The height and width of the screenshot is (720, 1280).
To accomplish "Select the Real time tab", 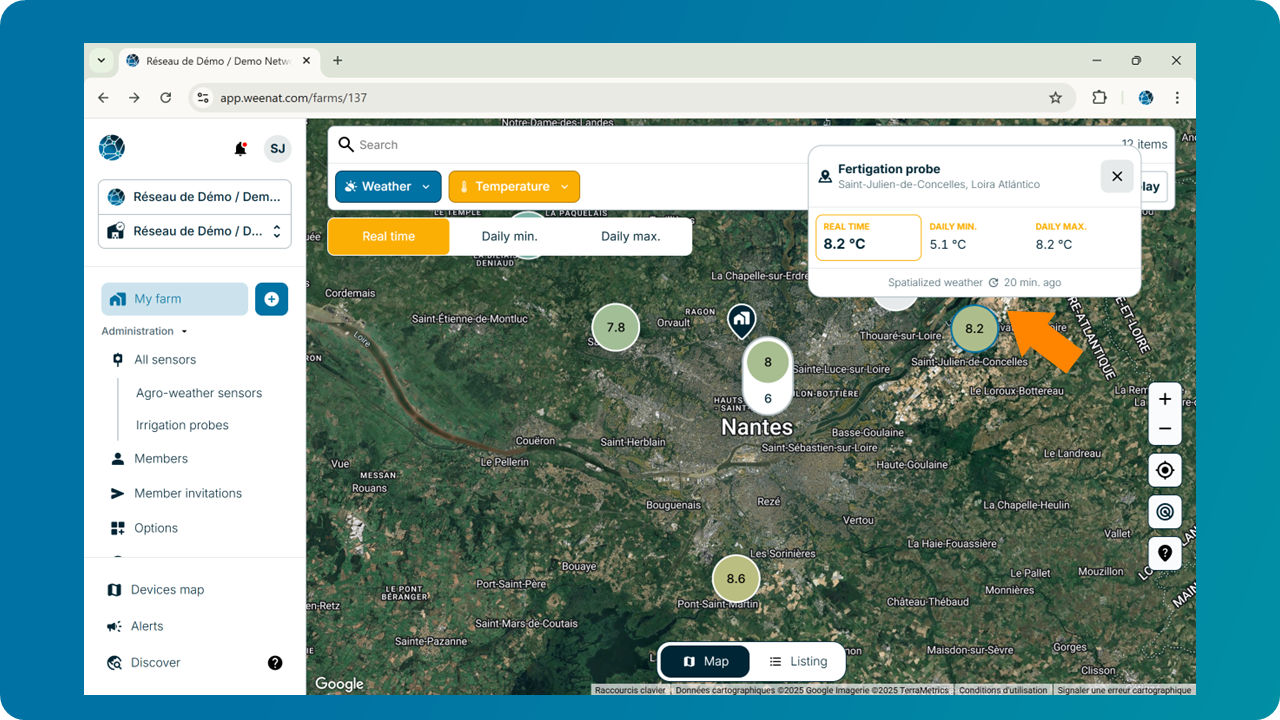I will pyautogui.click(x=389, y=237).
